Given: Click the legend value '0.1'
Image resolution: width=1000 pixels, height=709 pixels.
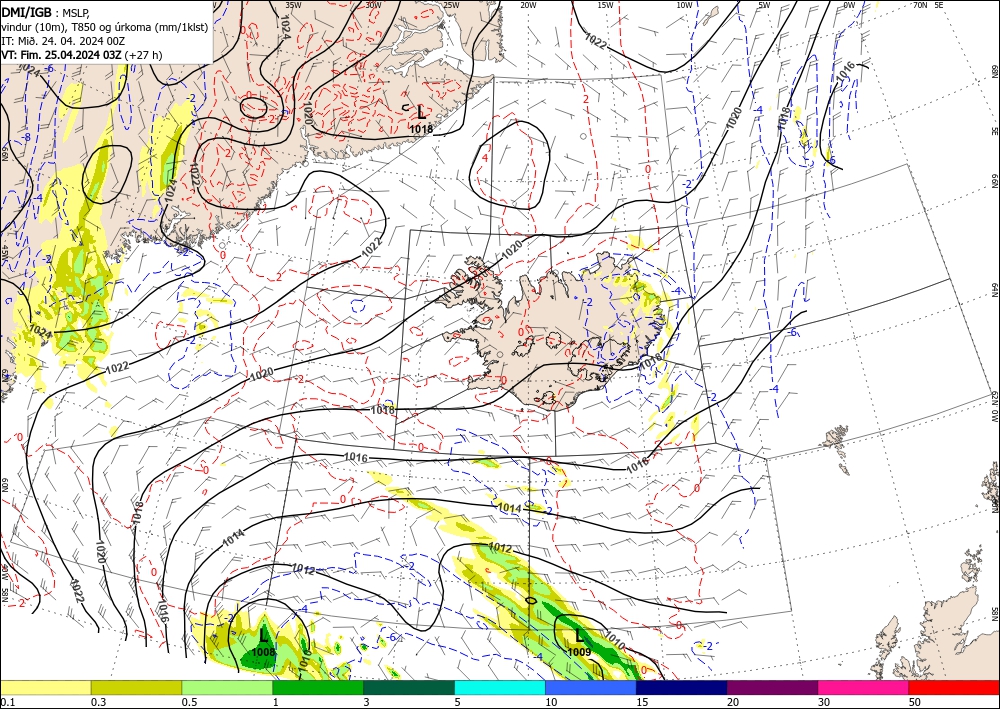Looking at the screenshot, I should coord(7,702).
